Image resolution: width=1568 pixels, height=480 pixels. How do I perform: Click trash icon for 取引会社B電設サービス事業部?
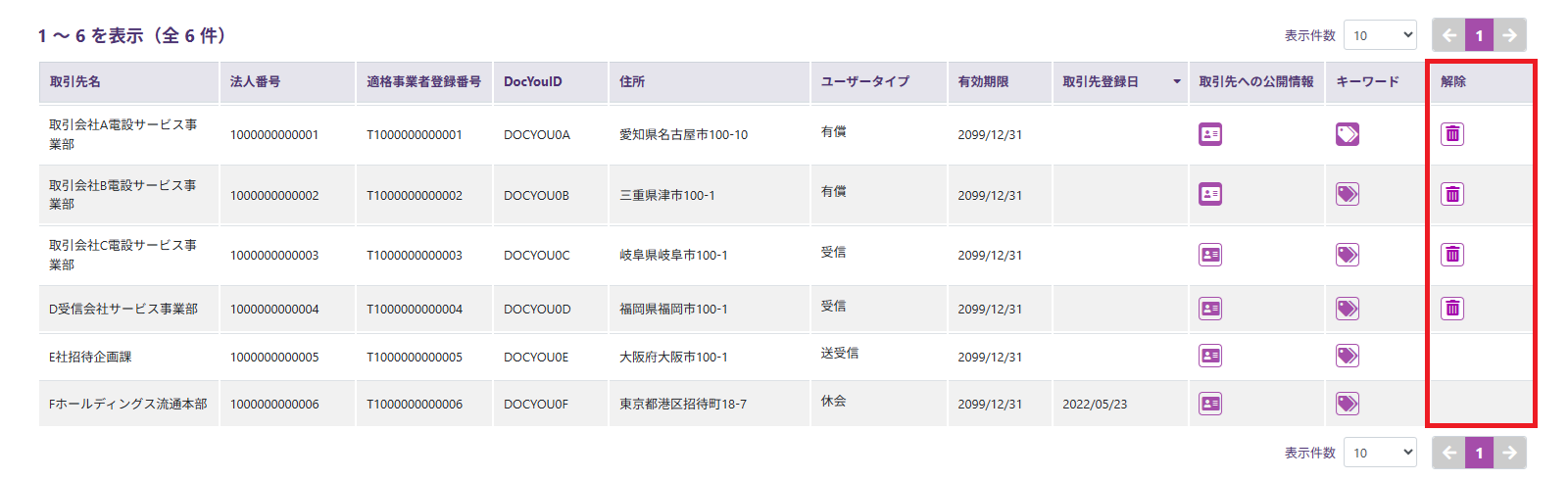[x=1452, y=194]
